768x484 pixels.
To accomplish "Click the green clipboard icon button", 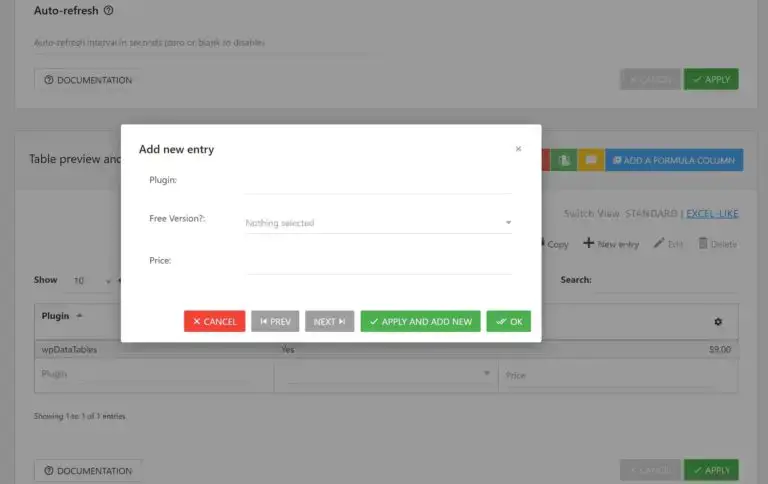I will [x=564, y=160].
